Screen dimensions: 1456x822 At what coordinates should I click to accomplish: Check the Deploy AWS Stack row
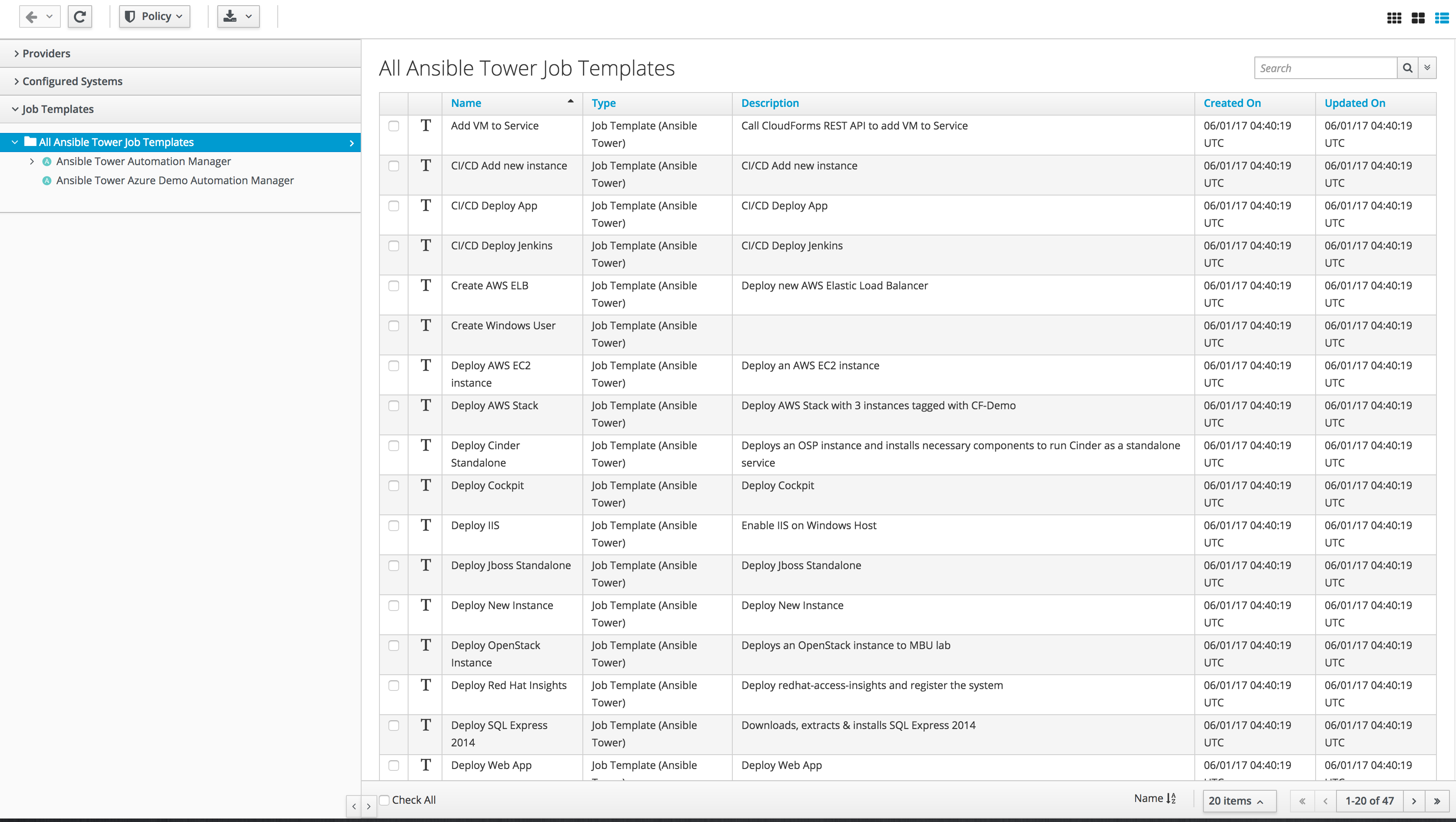tap(393, 406)
